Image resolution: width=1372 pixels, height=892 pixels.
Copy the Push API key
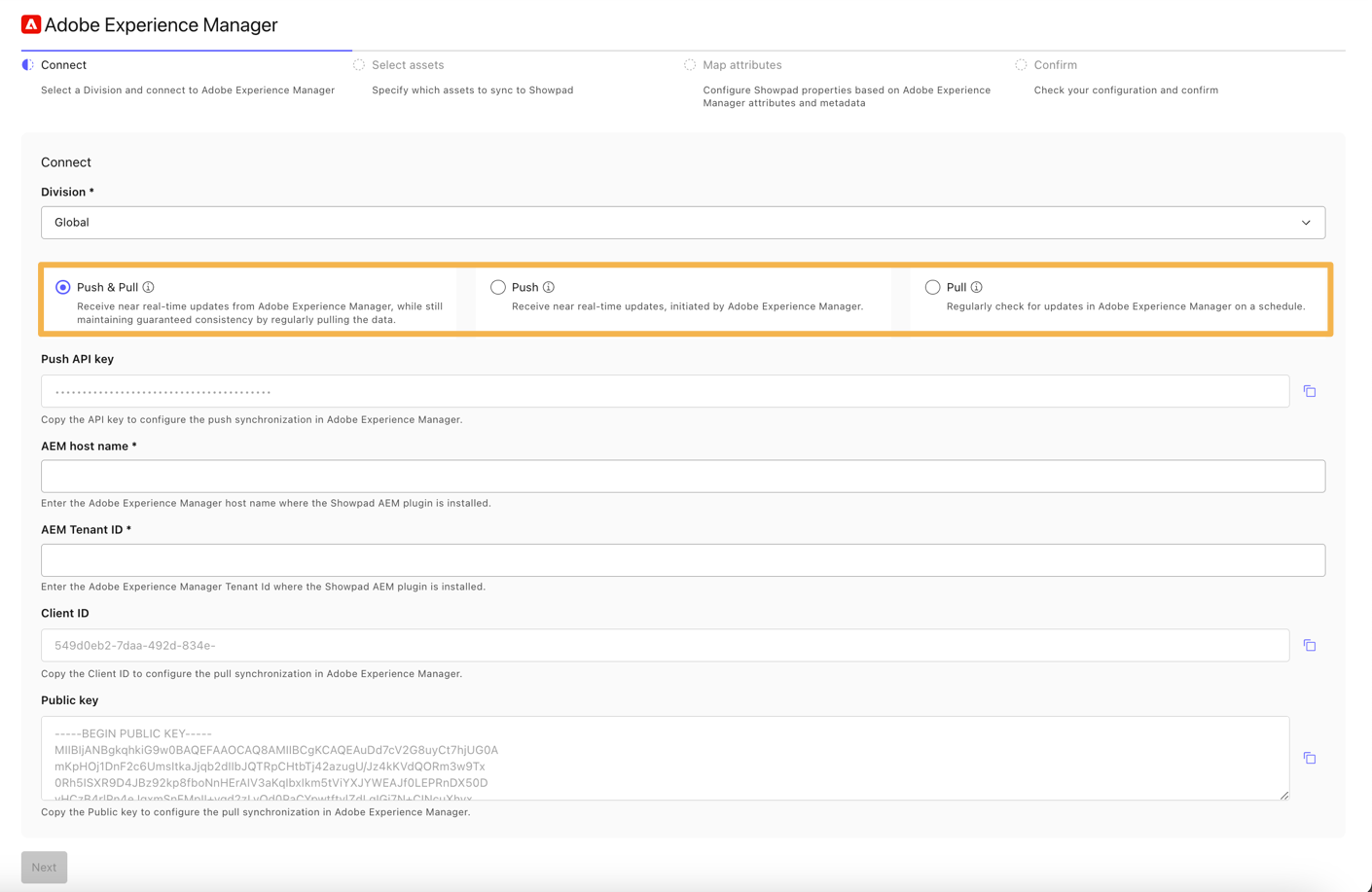[1310, 391]
